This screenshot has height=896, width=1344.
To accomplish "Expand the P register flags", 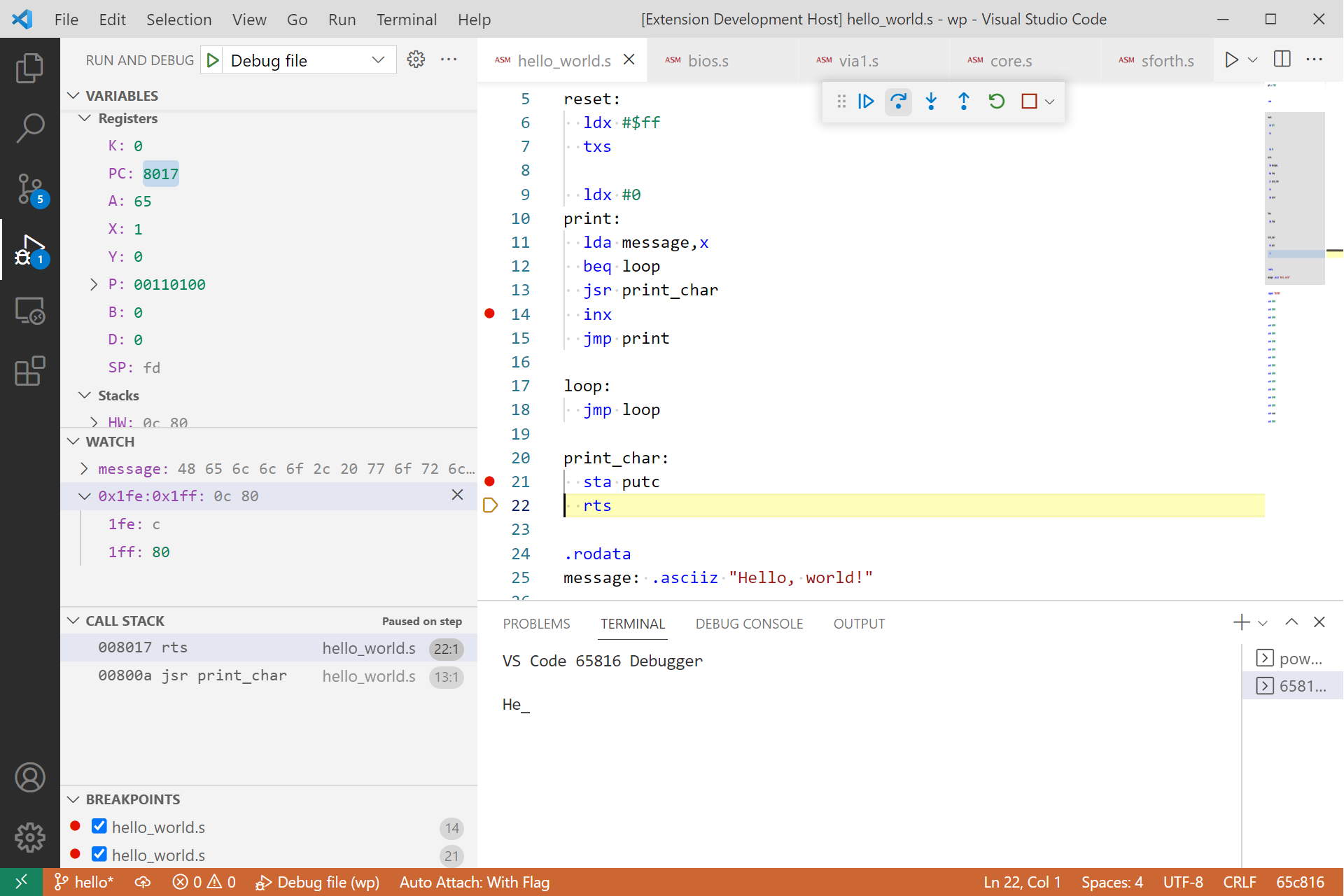I will [94, 284].
